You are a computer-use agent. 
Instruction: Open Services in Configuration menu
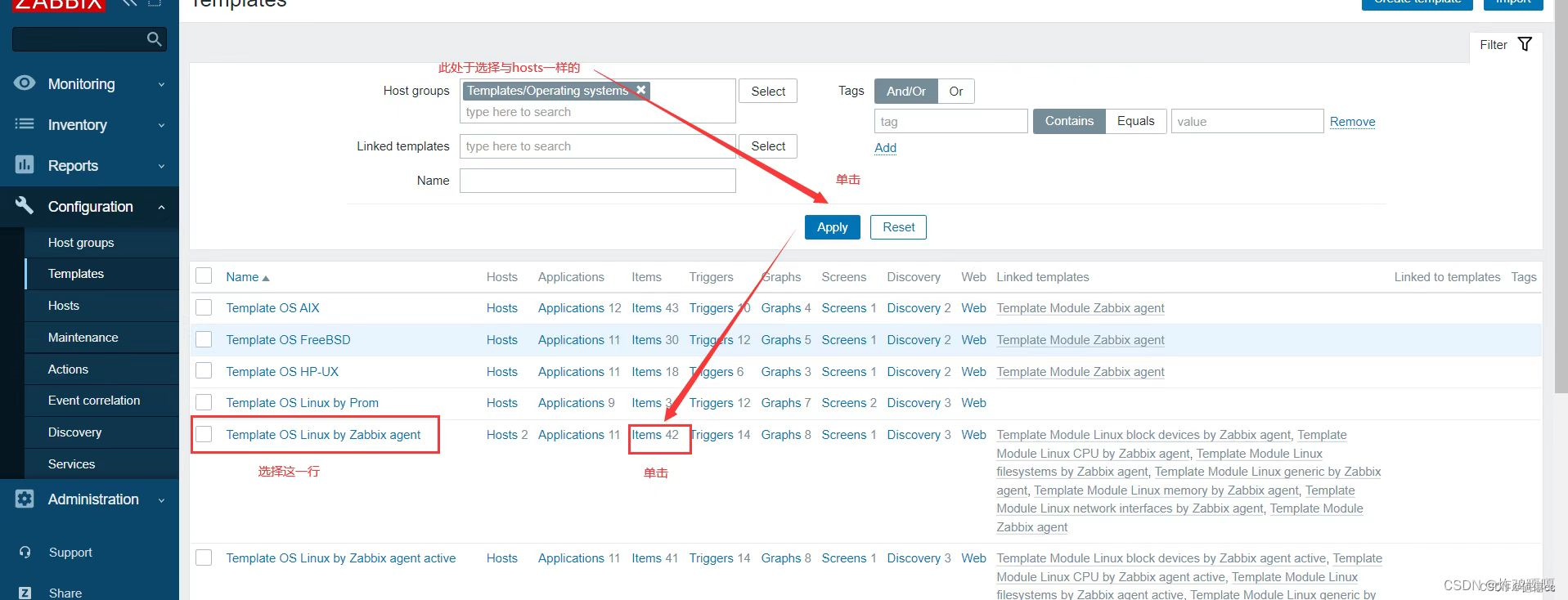[72, 463]
